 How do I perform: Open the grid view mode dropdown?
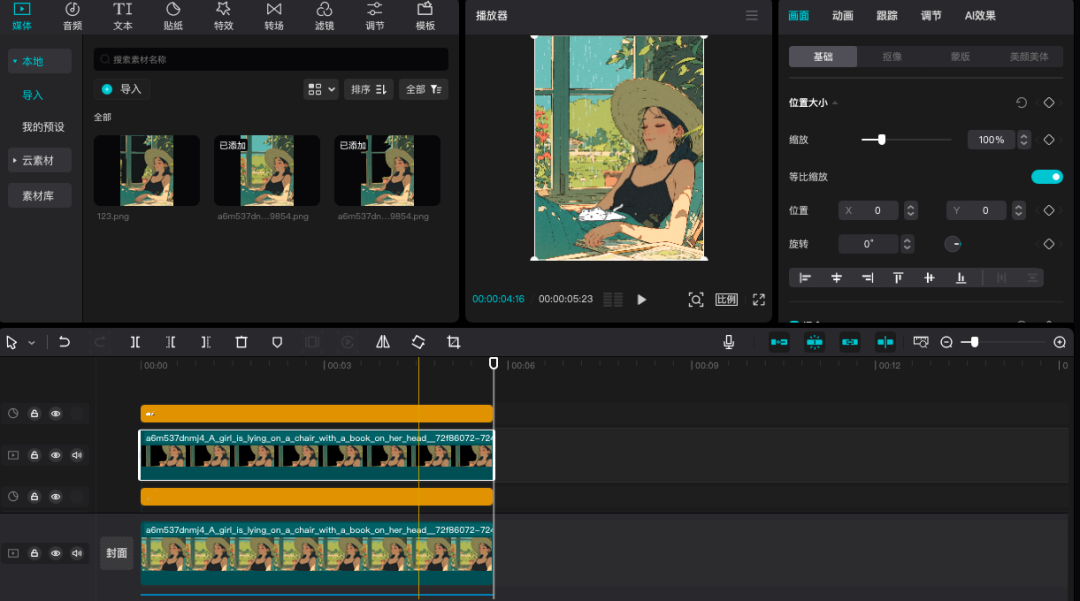point(321,89)
